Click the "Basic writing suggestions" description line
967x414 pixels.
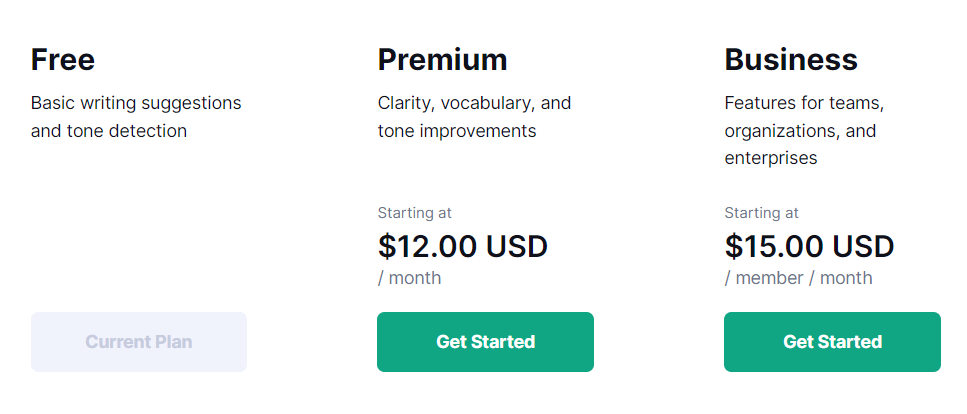click(x=136, y=103)
